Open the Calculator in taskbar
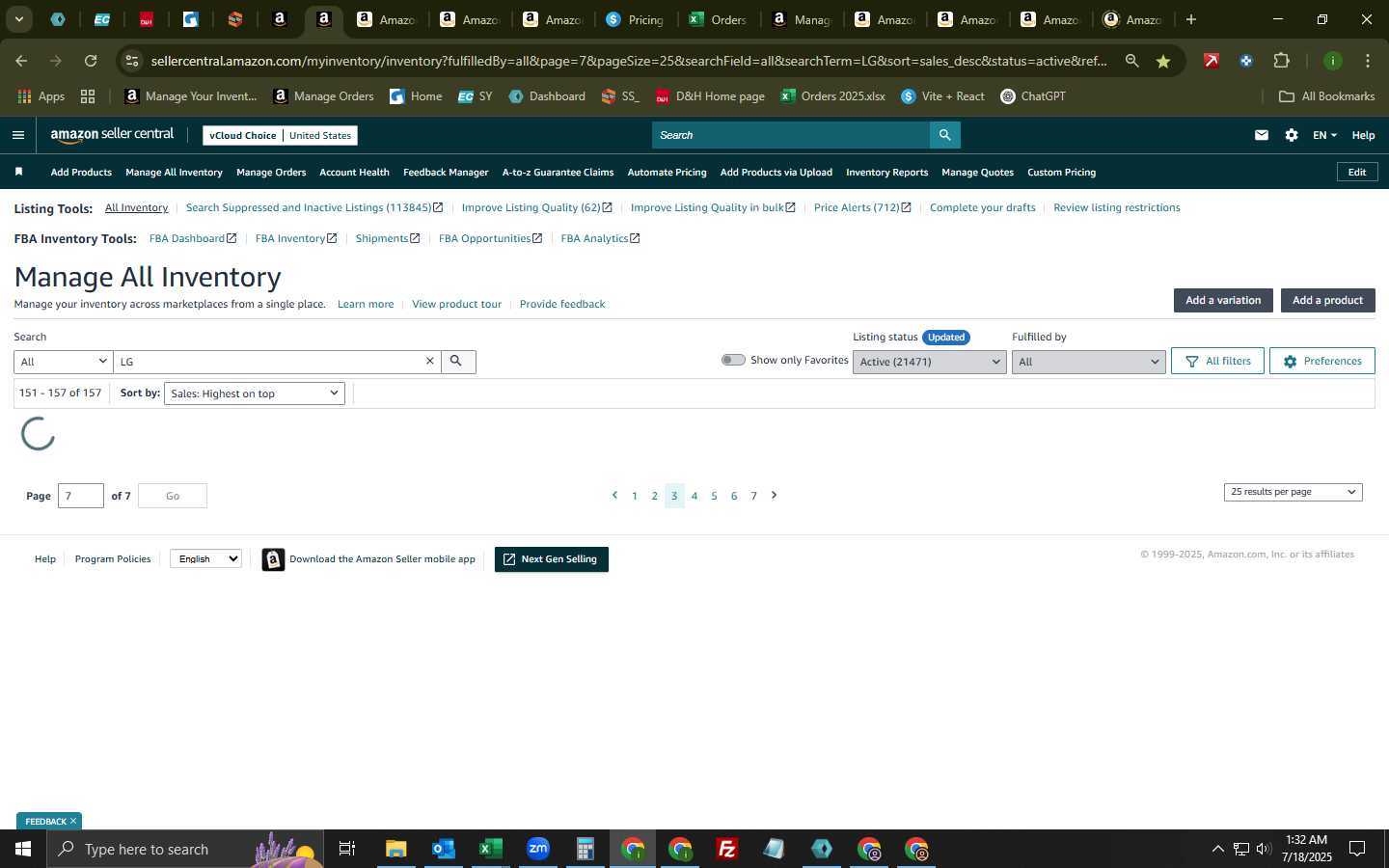 585,849
